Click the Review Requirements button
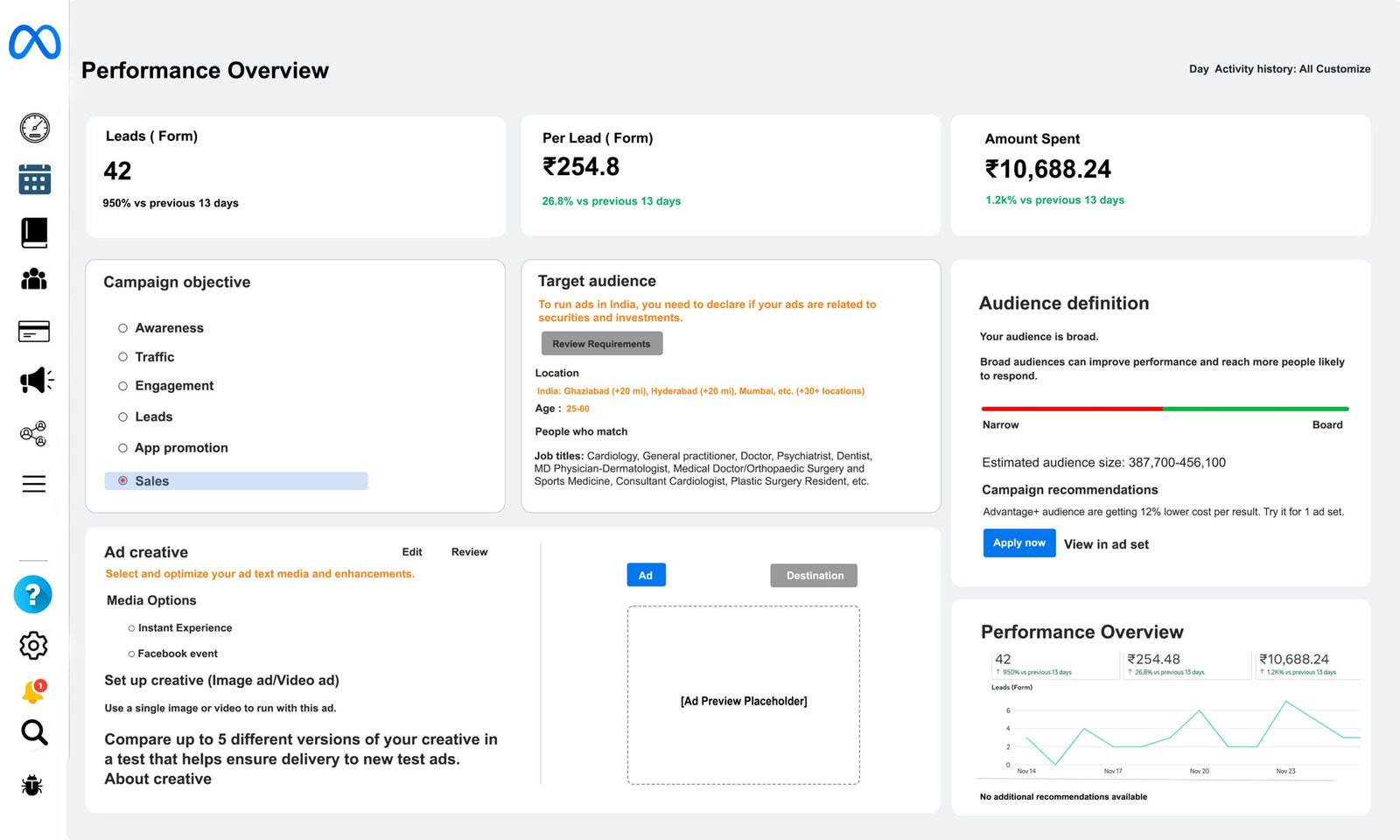The image size is (1400, 840). tap(601, 344)
